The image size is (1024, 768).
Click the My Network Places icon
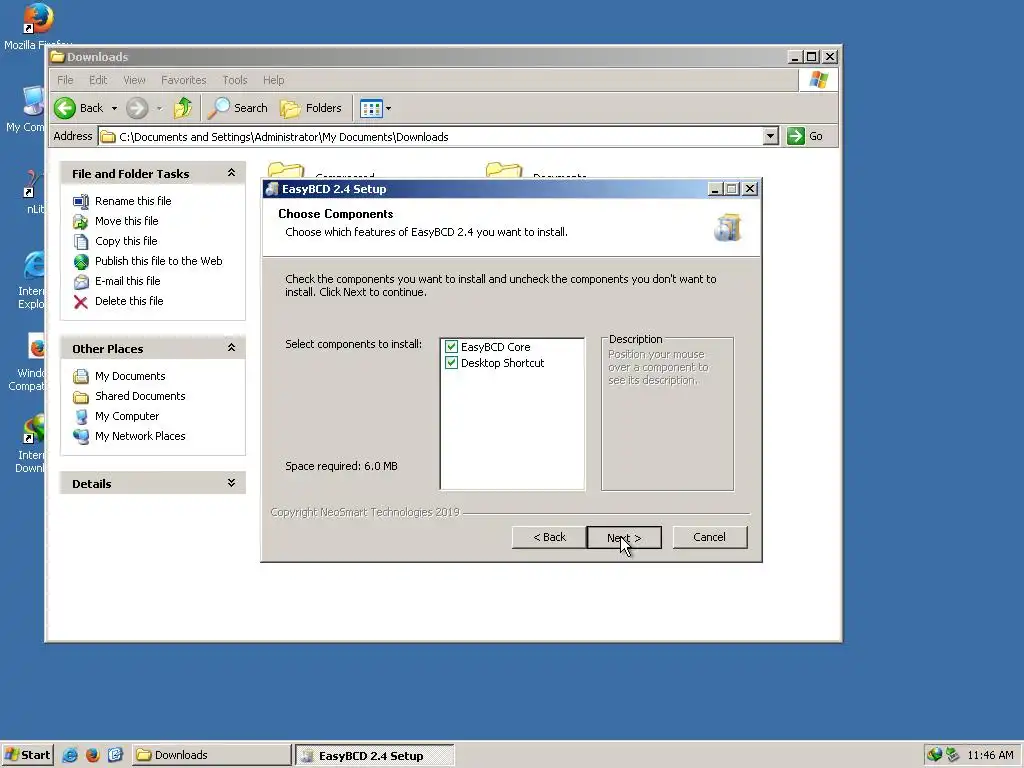point(81,437)
